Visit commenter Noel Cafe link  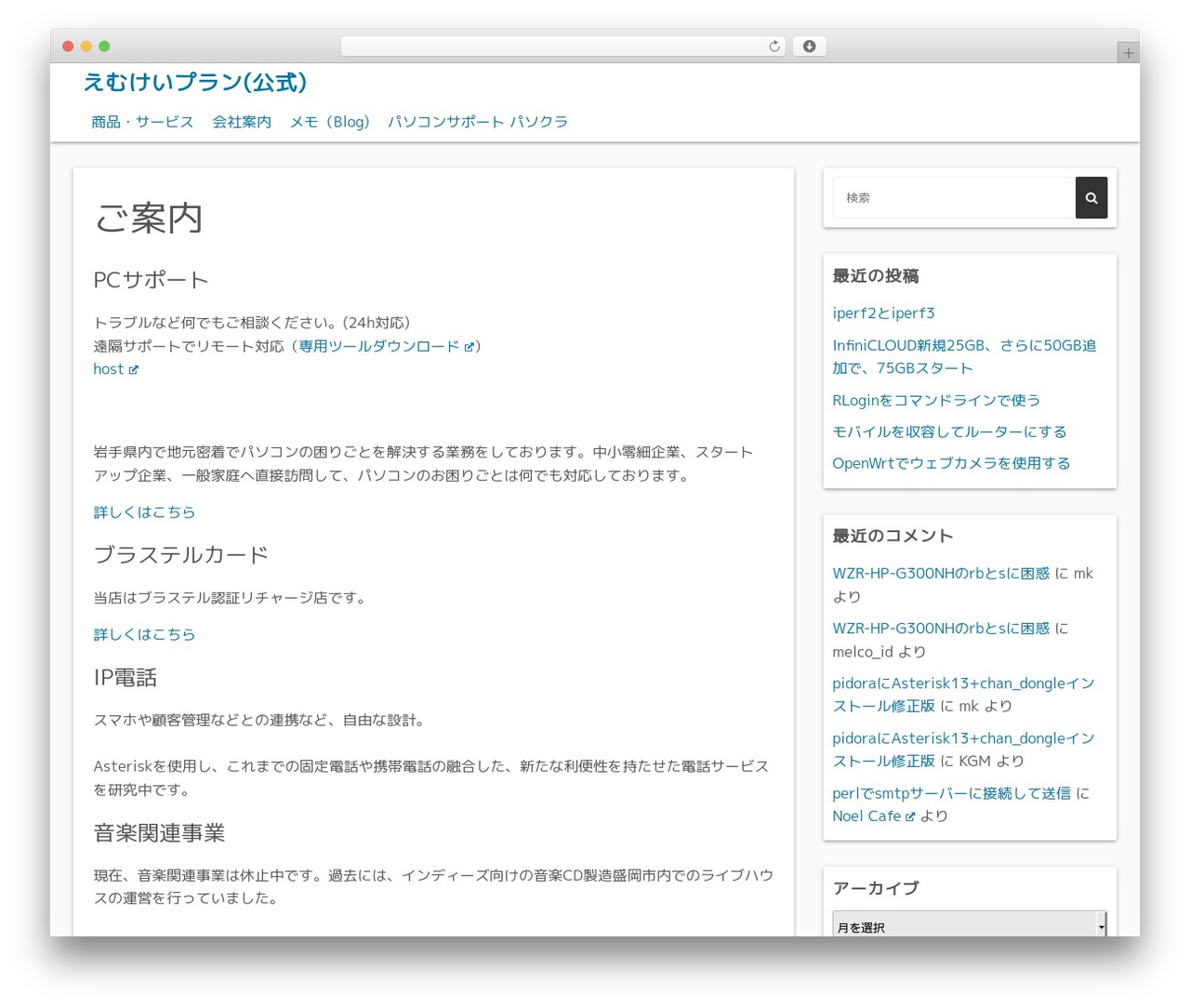pos(866,816)
